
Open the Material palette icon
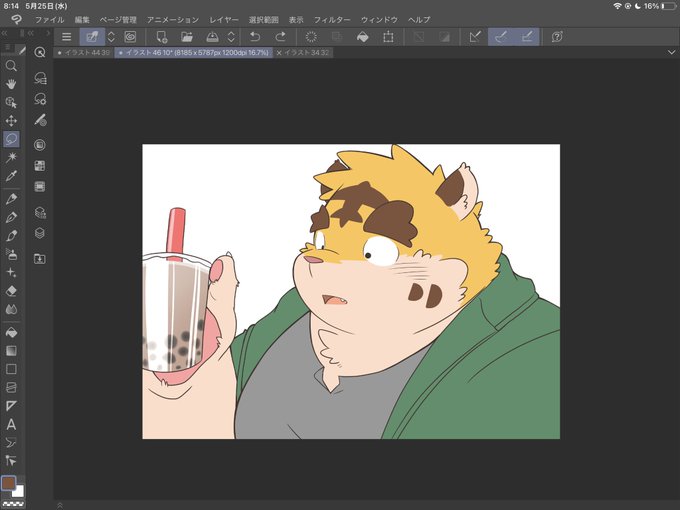click(x=40, y=259)
